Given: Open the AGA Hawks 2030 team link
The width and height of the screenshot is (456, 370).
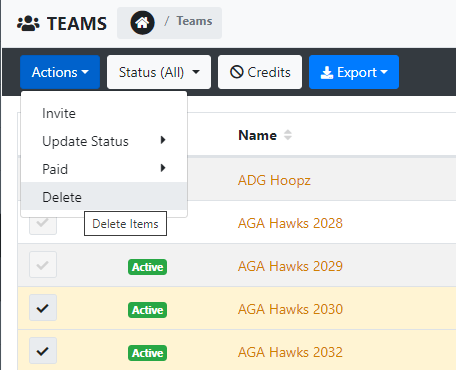Looking at the screenshot, I should pos(290,309).
